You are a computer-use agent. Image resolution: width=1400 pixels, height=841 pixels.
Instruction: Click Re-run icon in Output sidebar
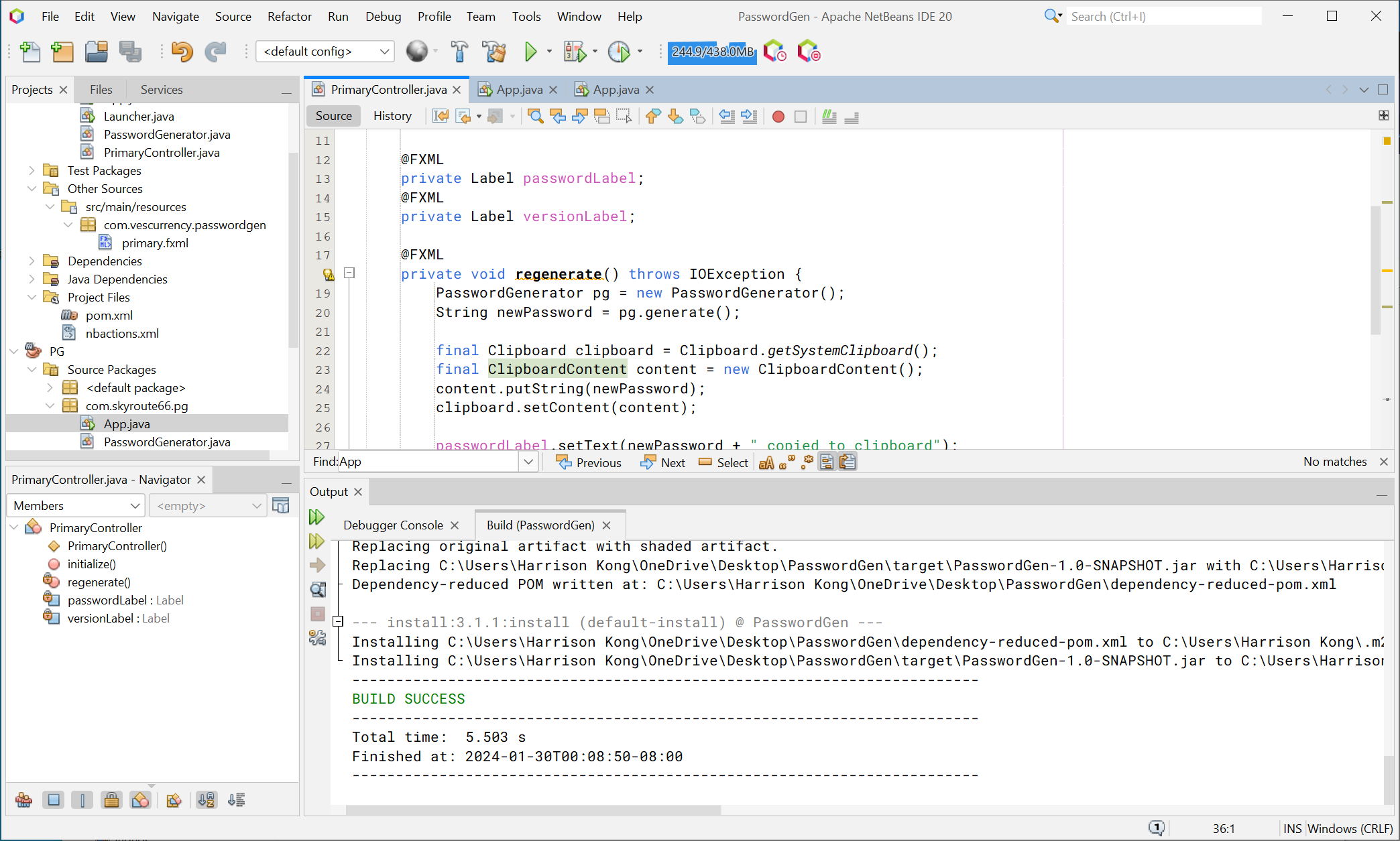point(317,517)
